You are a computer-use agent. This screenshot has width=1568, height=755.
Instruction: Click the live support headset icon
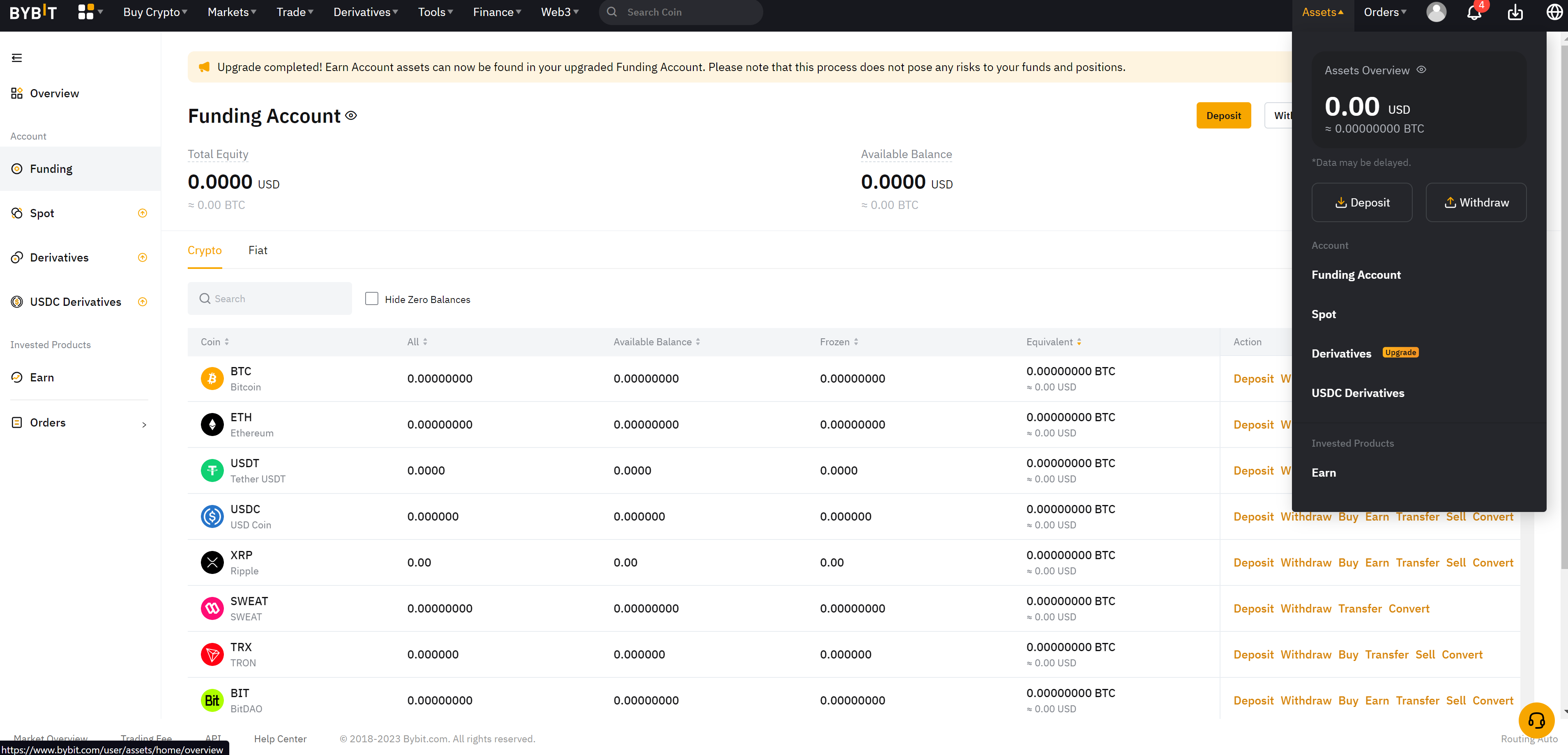(x=1536, y=721)
